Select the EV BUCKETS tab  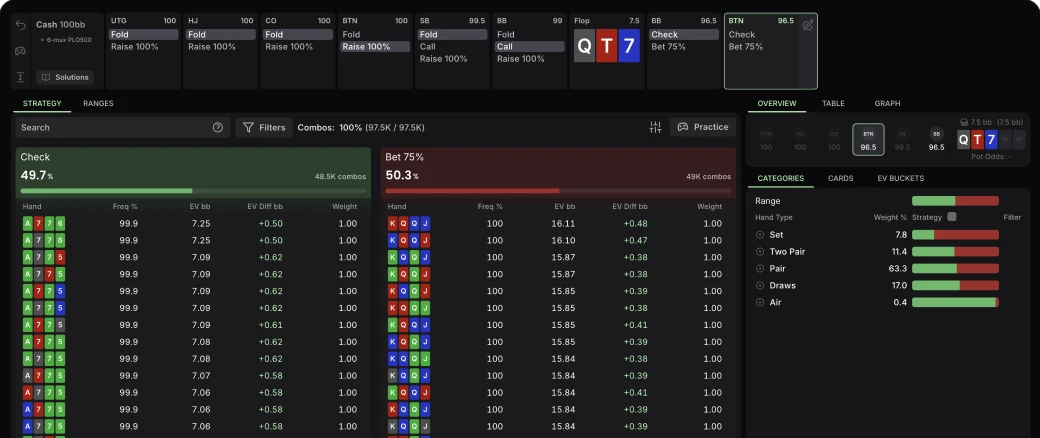[901, 179]
